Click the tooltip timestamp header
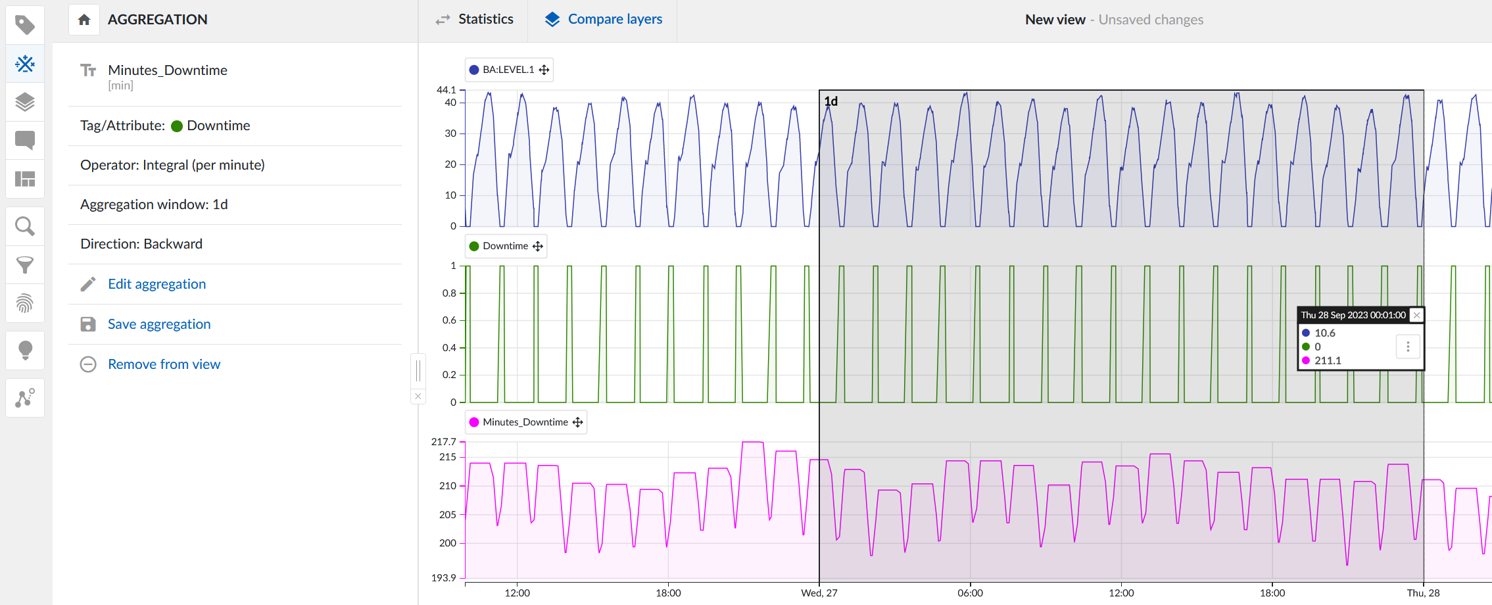Viewport: 1492px width, 605px height. [1353, 315]
